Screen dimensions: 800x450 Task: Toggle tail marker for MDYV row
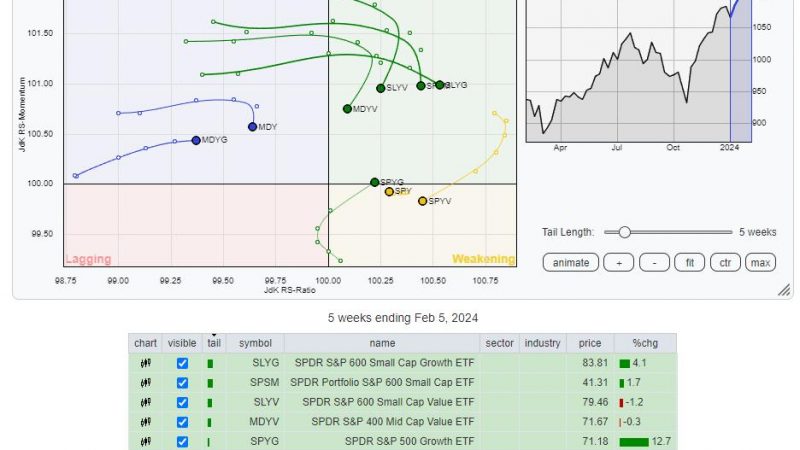coord(209,422)
